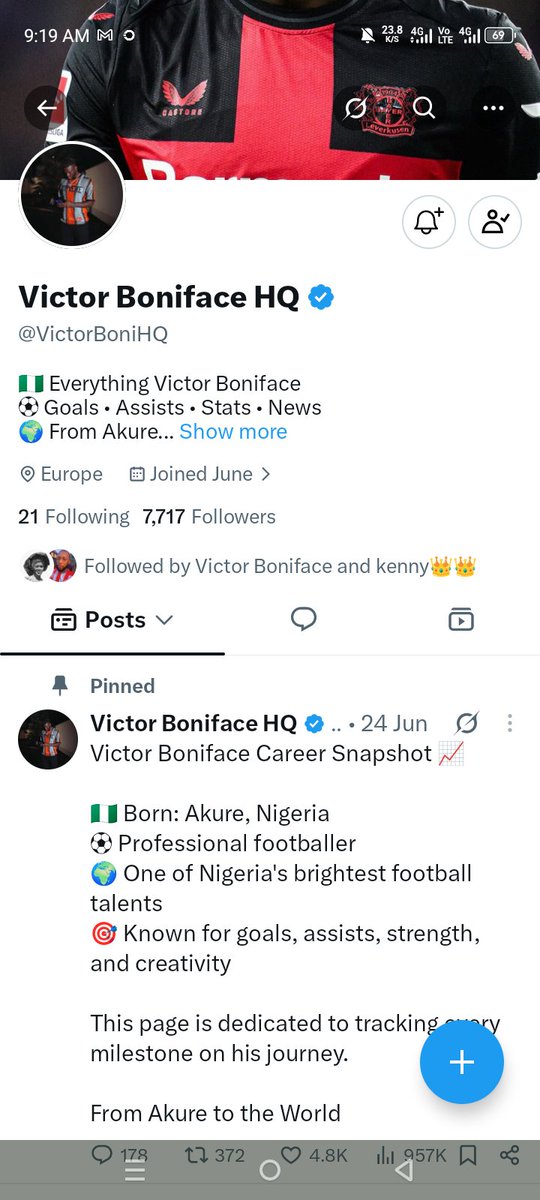Open the profile picture
540x1200 pixels.
pos(72,195)
